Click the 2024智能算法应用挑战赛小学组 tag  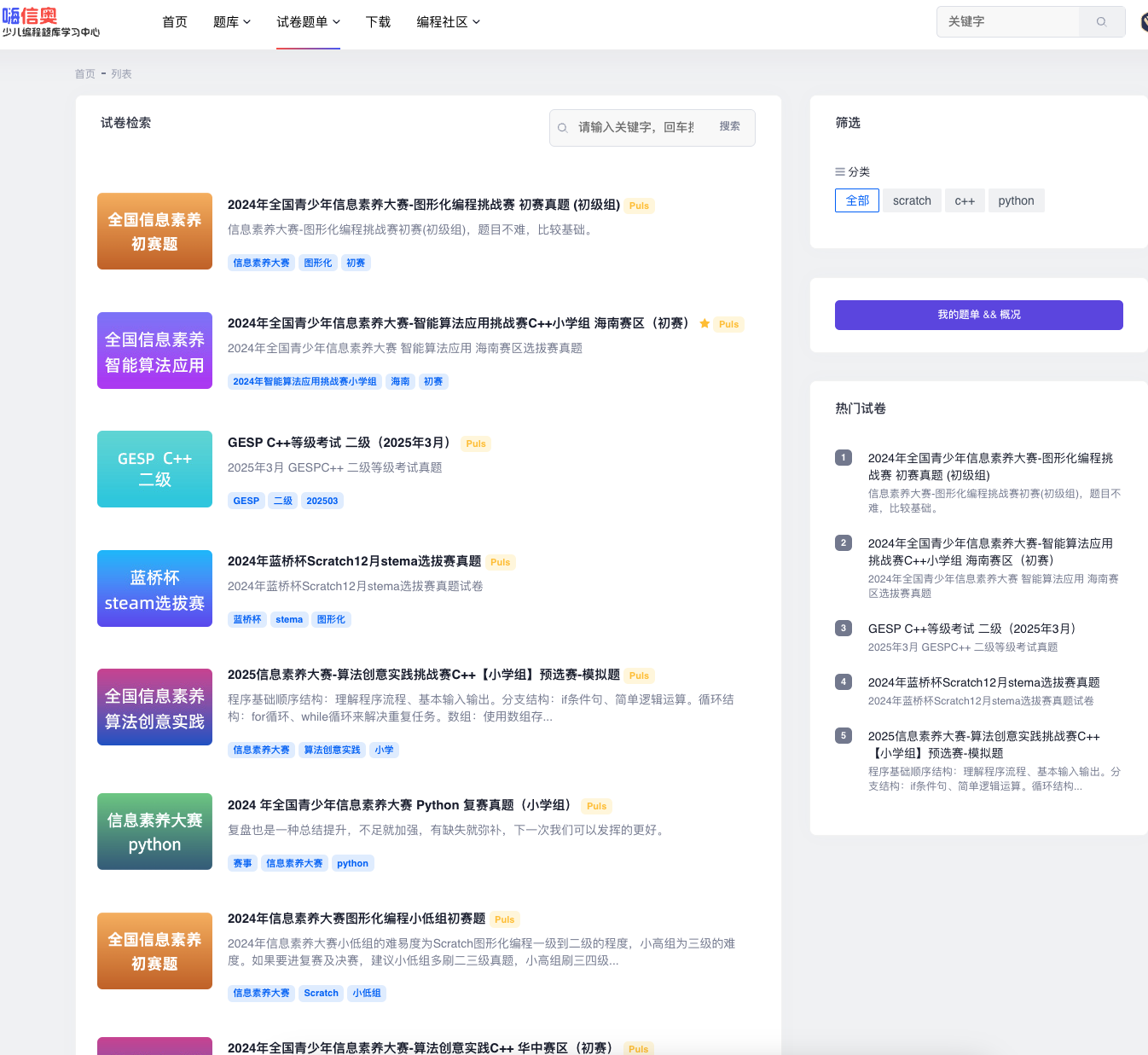click(x=304, y=381)
